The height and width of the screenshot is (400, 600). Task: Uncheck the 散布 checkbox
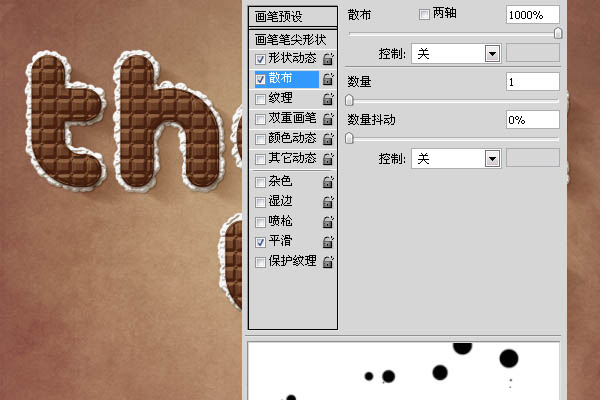pyautogui.click(x=260, y=79)
